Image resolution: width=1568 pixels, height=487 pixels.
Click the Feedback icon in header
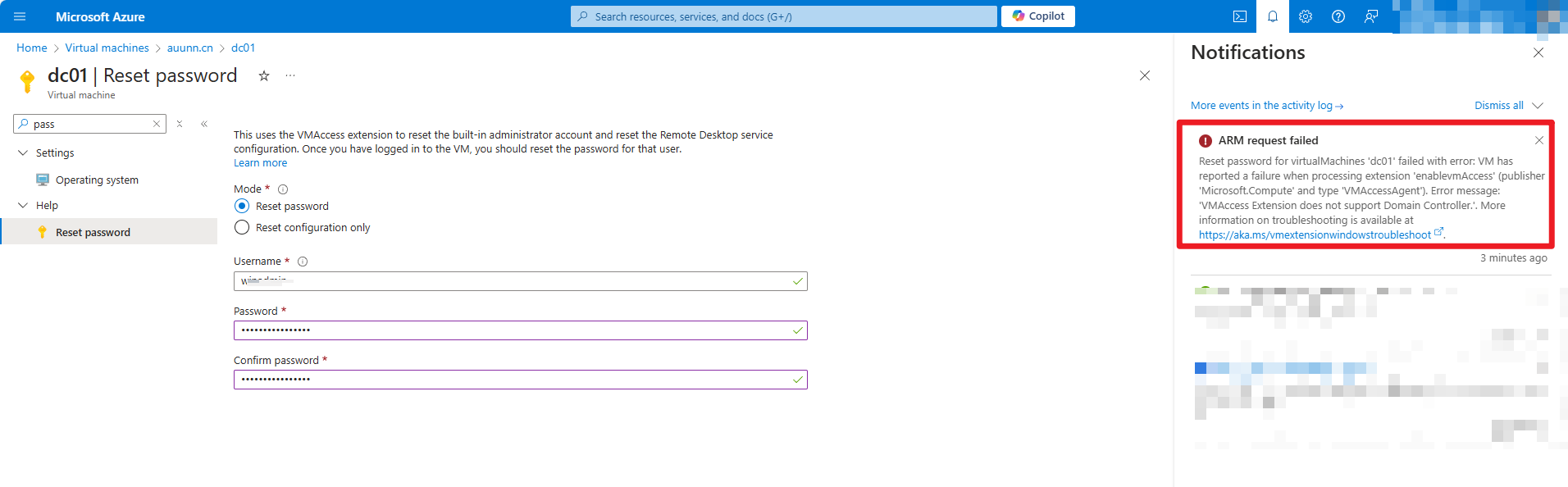(1371, 16)
